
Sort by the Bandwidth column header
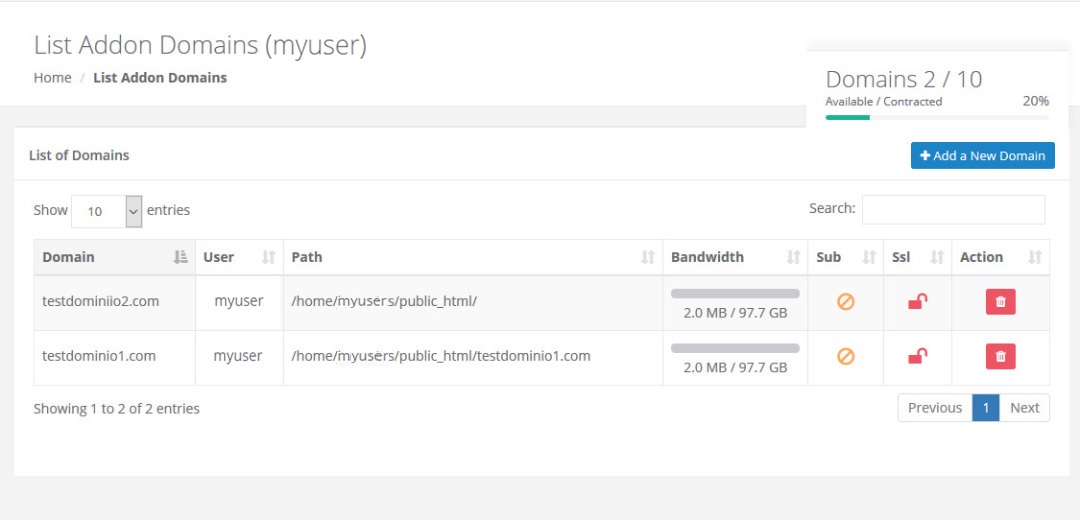pos(735,257)
